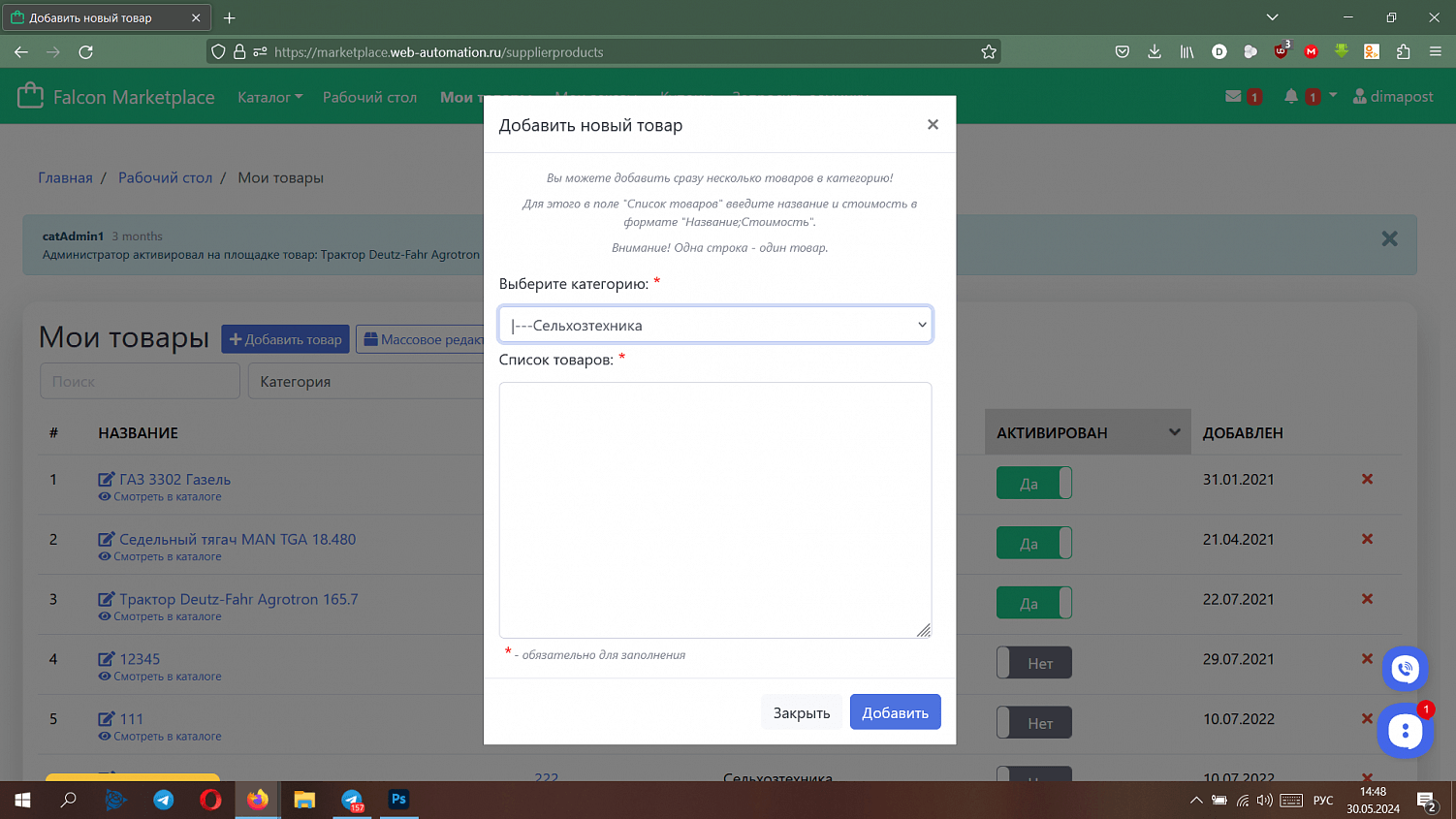Delete the row dated 21.04.2021

pos(1367,539)
